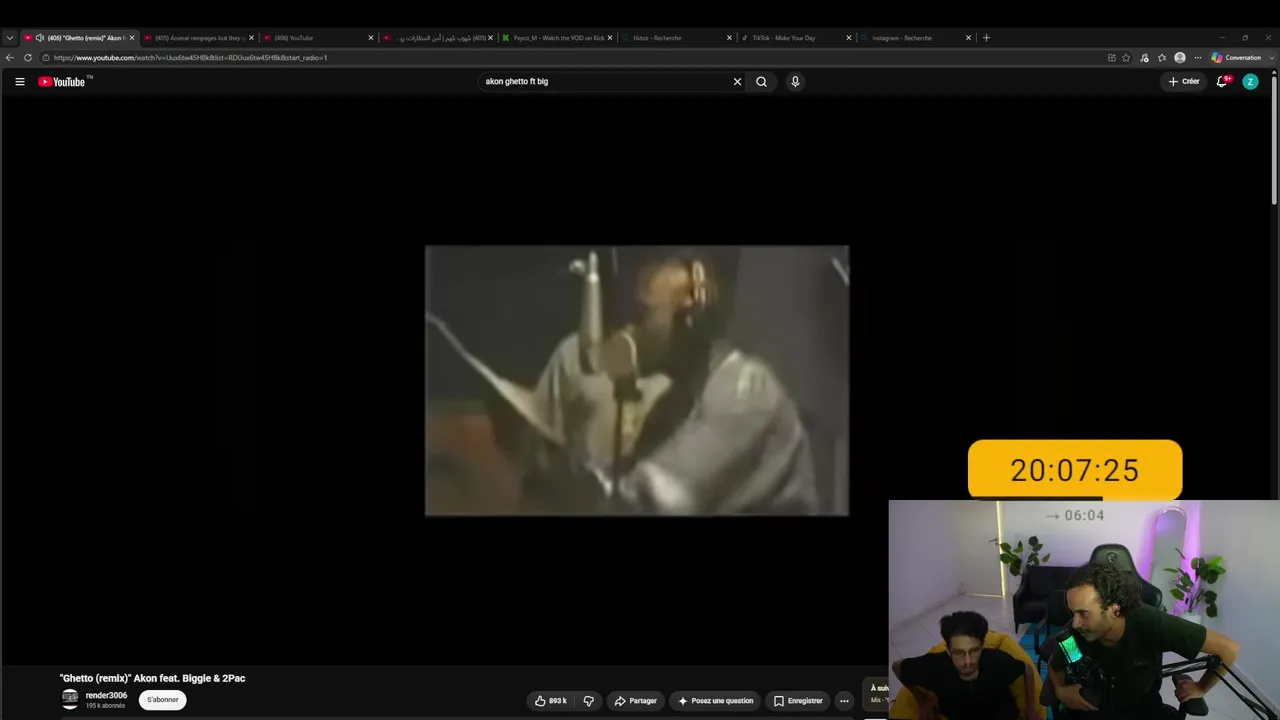Open the YouTube guide hamburger menu
The width and height of the screenshot is (1280, 720).
20,82
